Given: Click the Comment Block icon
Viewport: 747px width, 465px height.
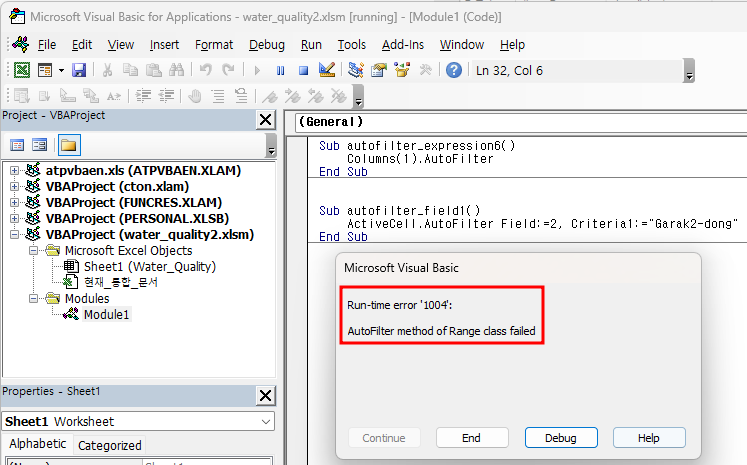Looking at the screenshot, I should (x=218, y=96).
